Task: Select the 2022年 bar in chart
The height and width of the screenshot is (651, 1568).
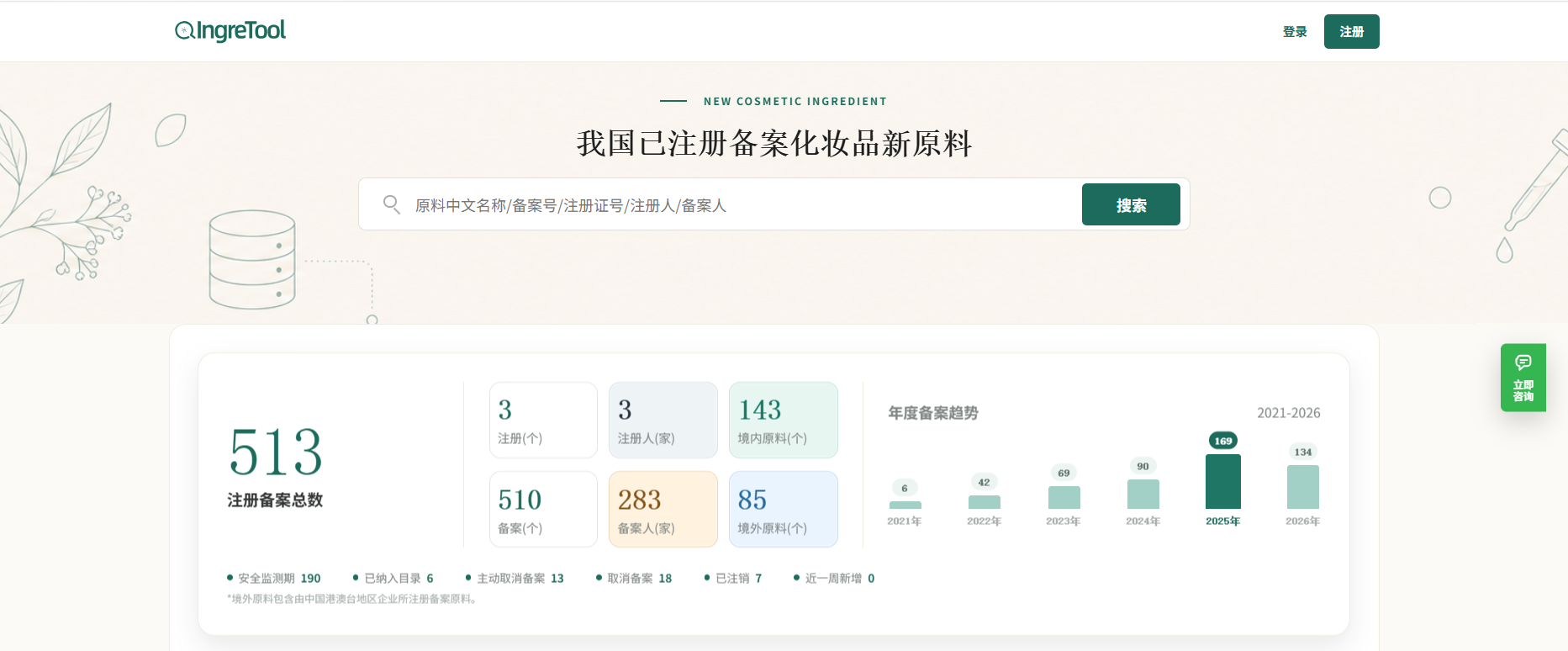Action: (x=985, y=502)
